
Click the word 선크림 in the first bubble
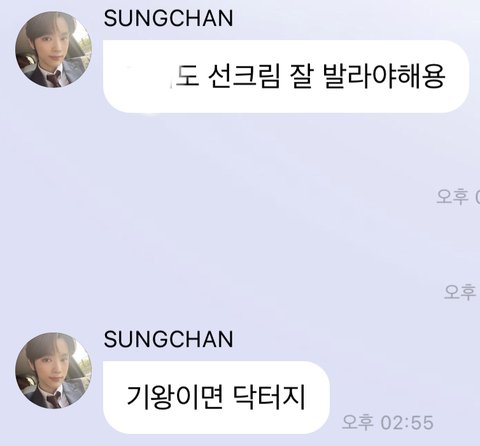tap(244, 76)
